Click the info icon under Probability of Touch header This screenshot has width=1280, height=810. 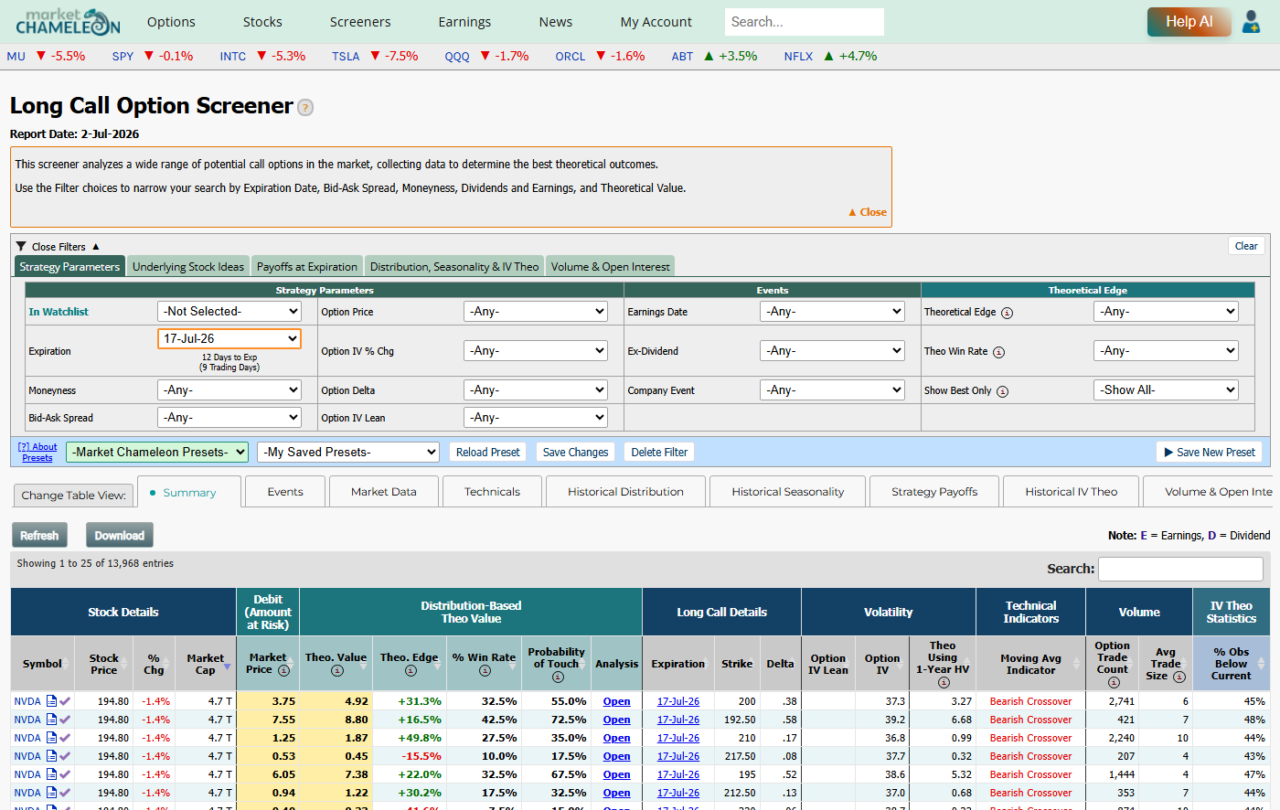pyautogui.click(x=556, y=677)
